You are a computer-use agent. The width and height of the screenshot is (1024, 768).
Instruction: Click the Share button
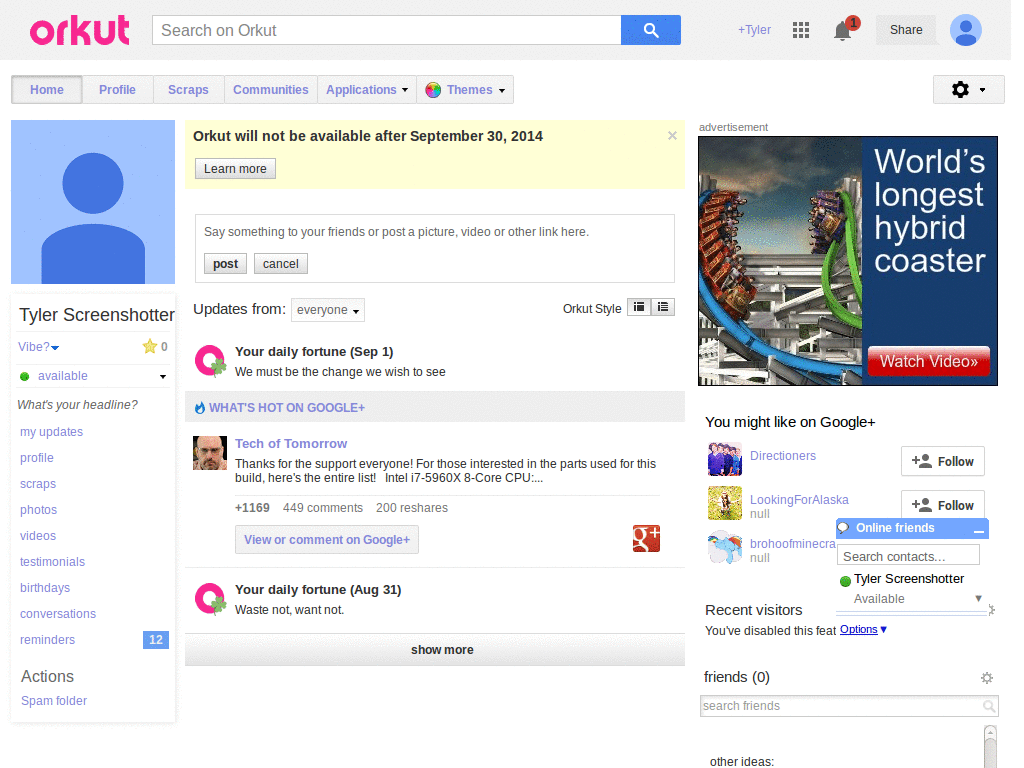(906, 30)
